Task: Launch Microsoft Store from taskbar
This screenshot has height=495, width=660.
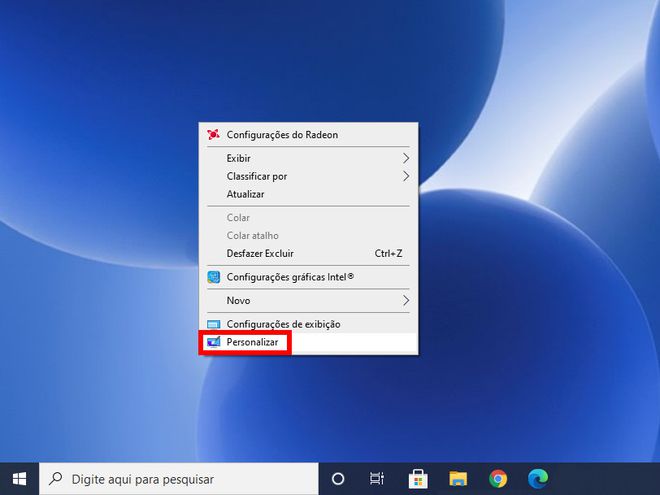Action: pos(418,479)
